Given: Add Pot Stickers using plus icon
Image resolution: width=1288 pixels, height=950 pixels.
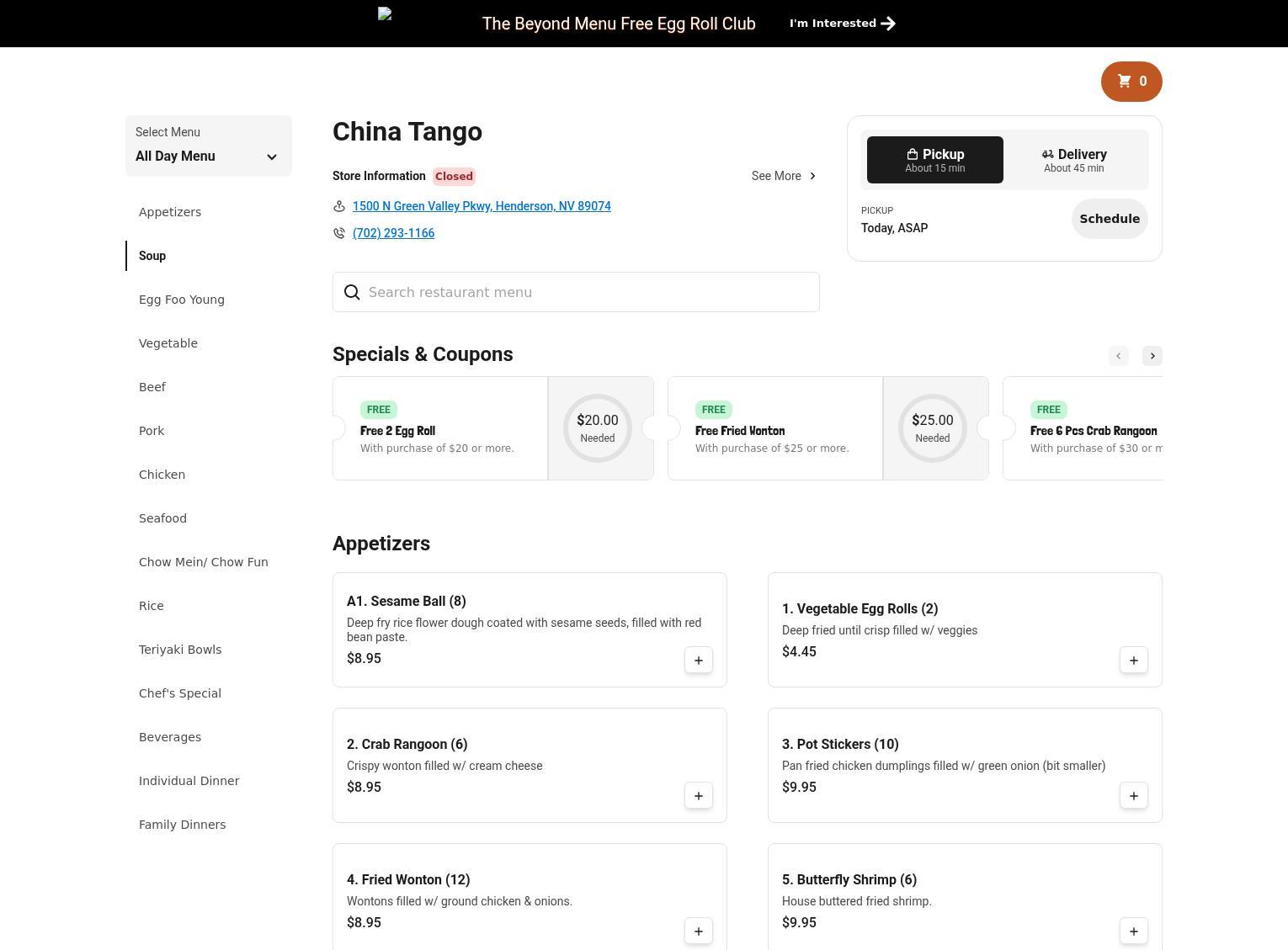Looking at the screenshot, I should [x=1133, y=796].
